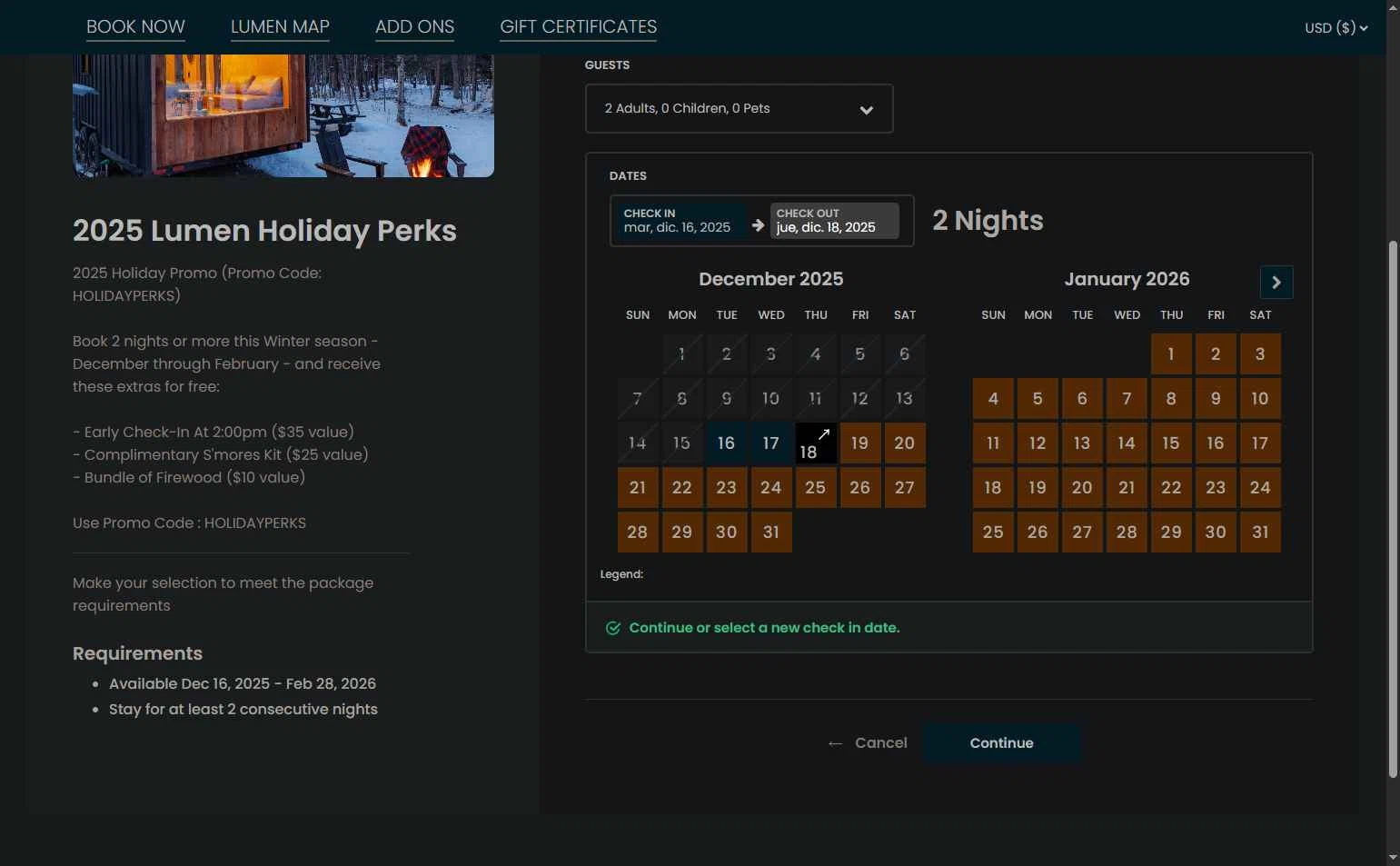Choose January 30 in calendar

coord(1216,533)
